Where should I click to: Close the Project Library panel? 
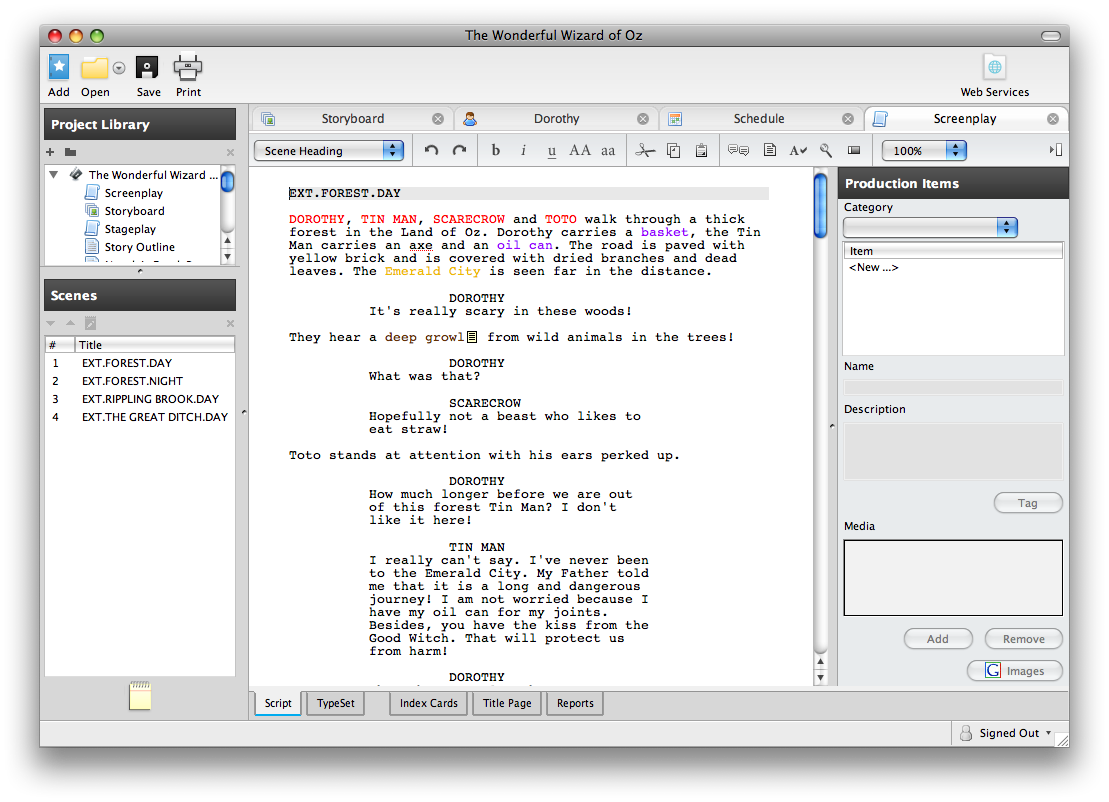pos(230,153)
